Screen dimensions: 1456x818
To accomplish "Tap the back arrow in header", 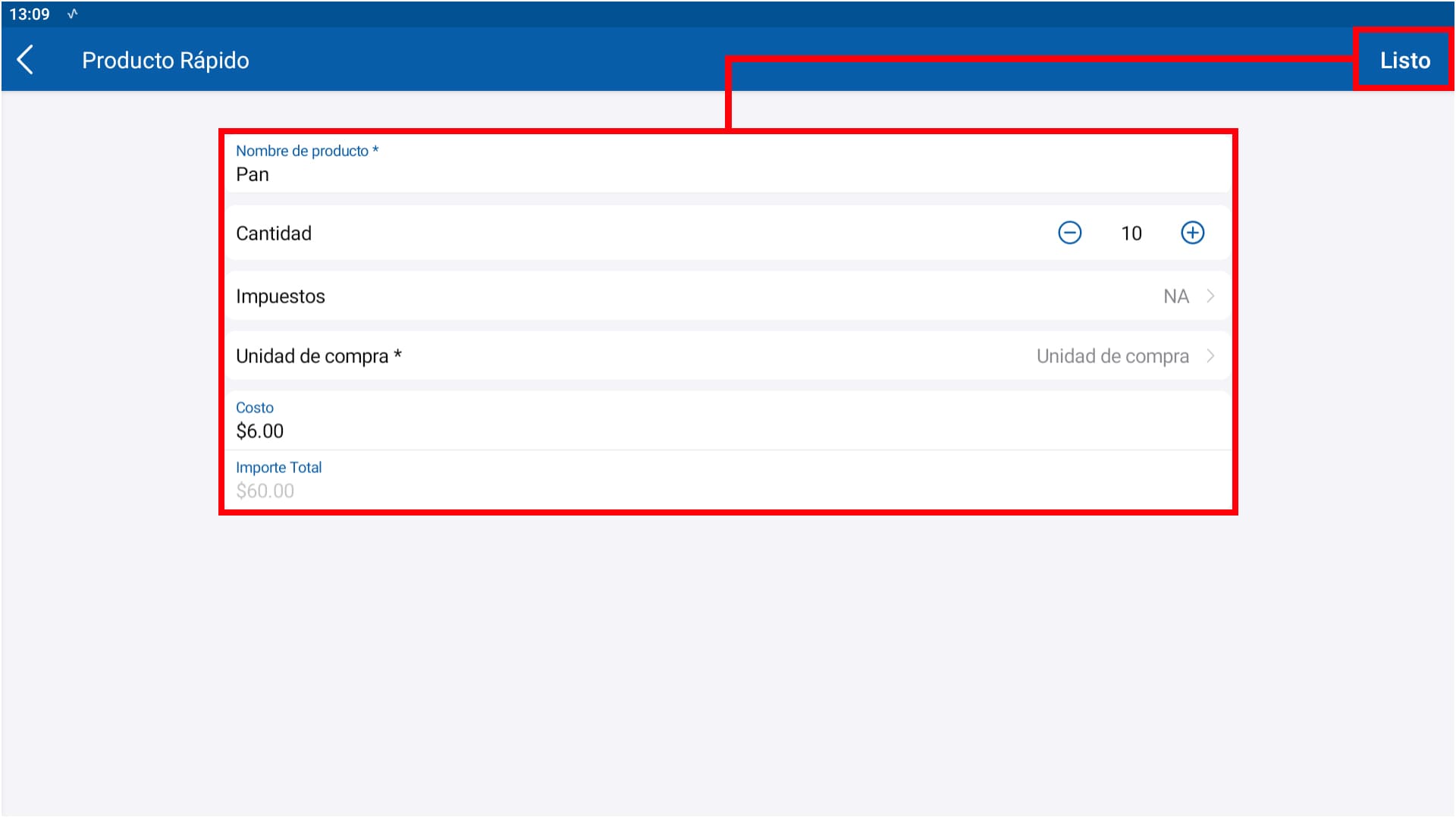I will coord(25,60).
